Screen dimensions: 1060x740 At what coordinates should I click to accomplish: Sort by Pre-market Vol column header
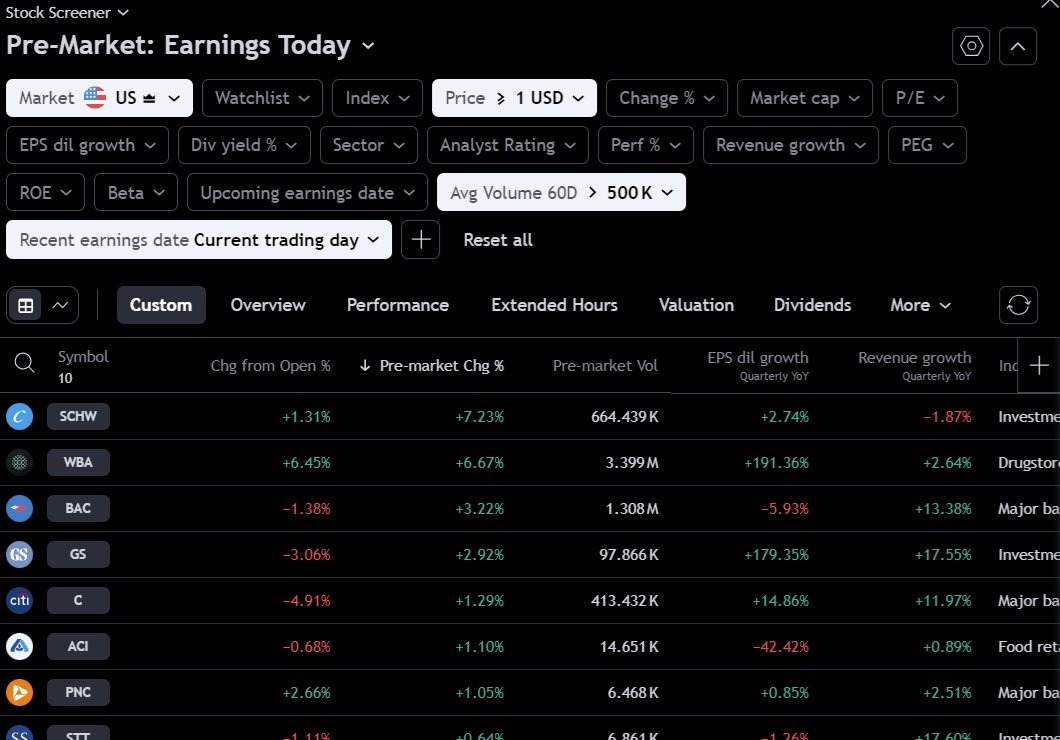pos(605,366)
